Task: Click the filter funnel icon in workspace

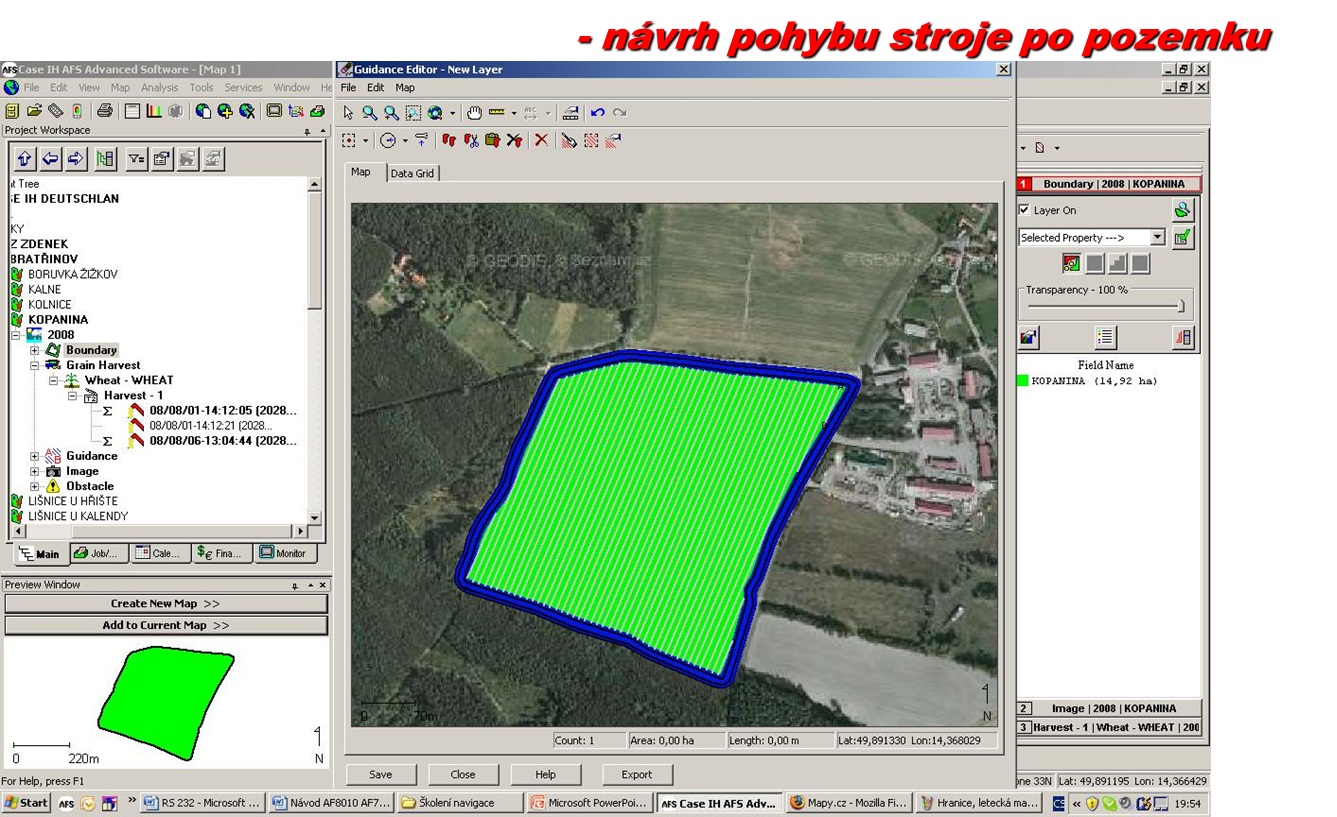Action: pyautogui.click(x=136, y=158)
